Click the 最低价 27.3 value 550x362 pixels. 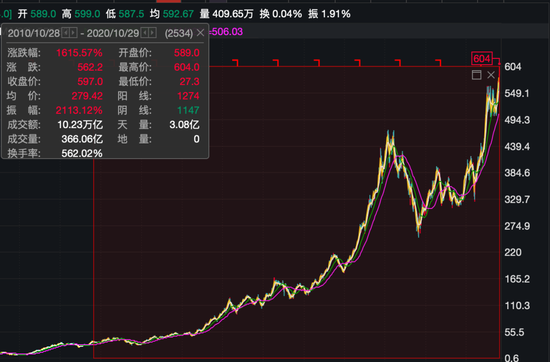(189, 81)
